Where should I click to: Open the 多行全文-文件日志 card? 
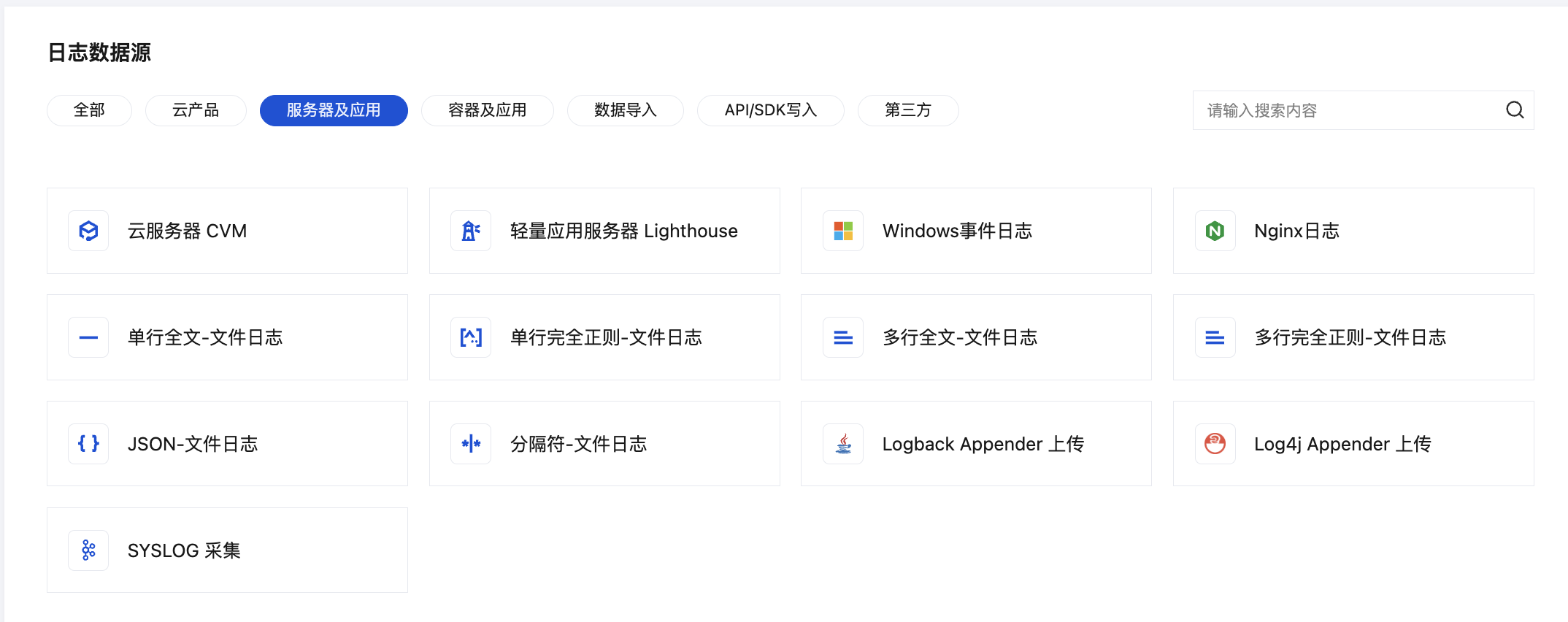975,337
